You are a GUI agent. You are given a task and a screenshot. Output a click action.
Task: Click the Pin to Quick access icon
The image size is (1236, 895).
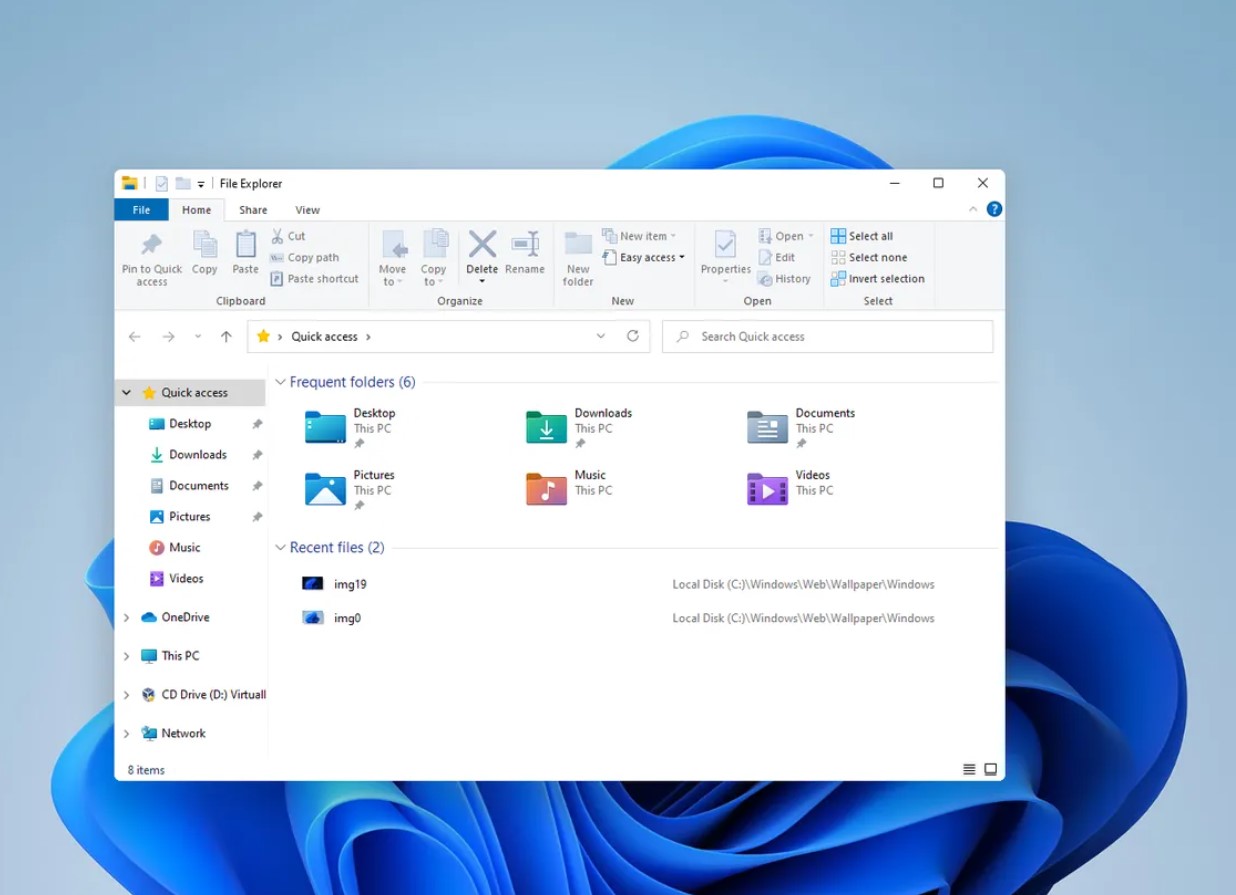pos(152,245)
